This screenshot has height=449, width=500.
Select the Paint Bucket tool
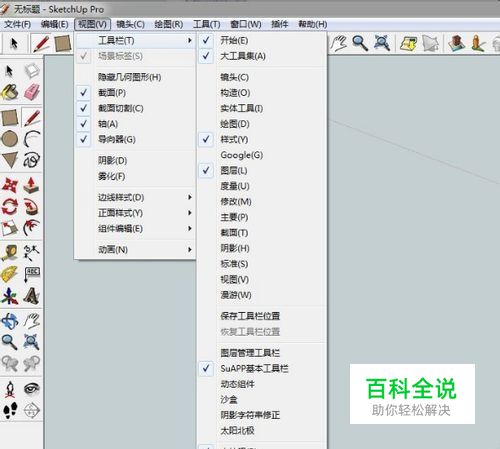click(x=10, y=92)
